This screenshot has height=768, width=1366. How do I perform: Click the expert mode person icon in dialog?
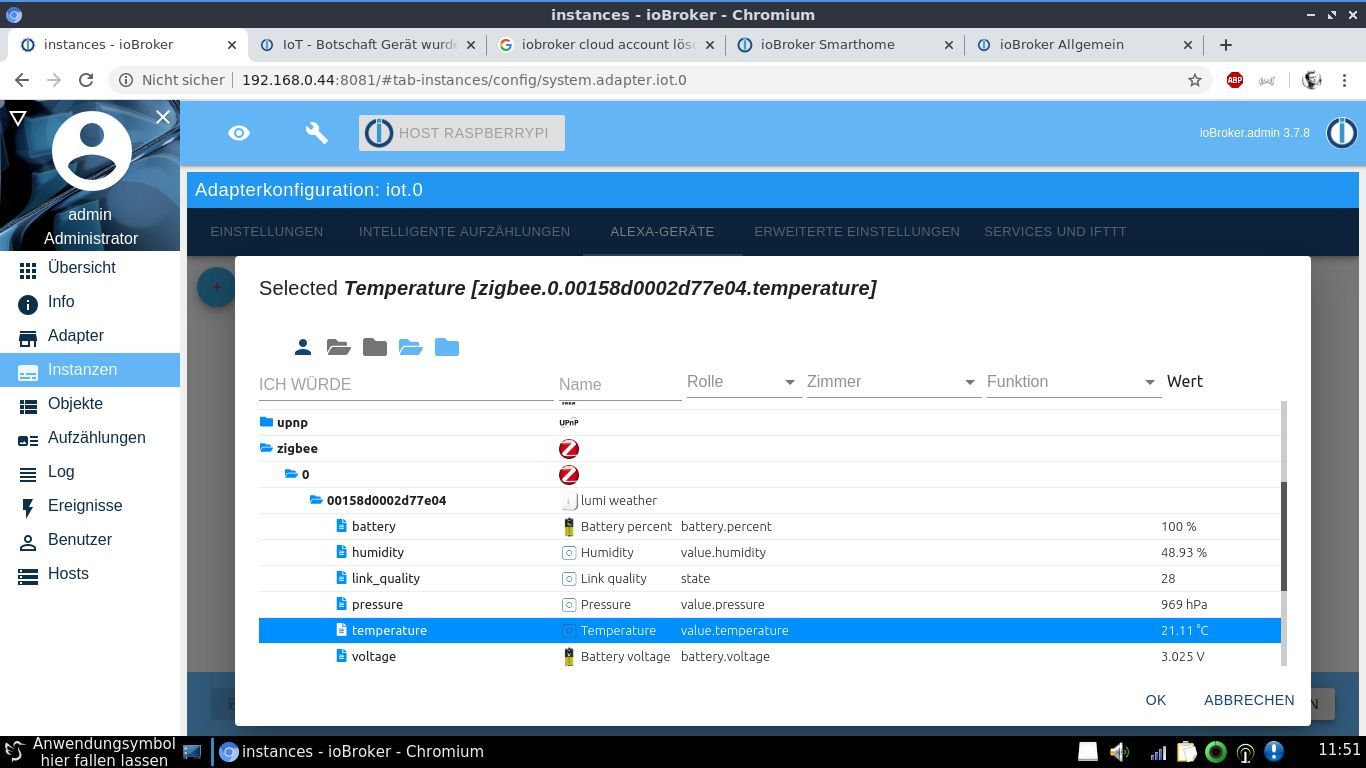(303, 347)
